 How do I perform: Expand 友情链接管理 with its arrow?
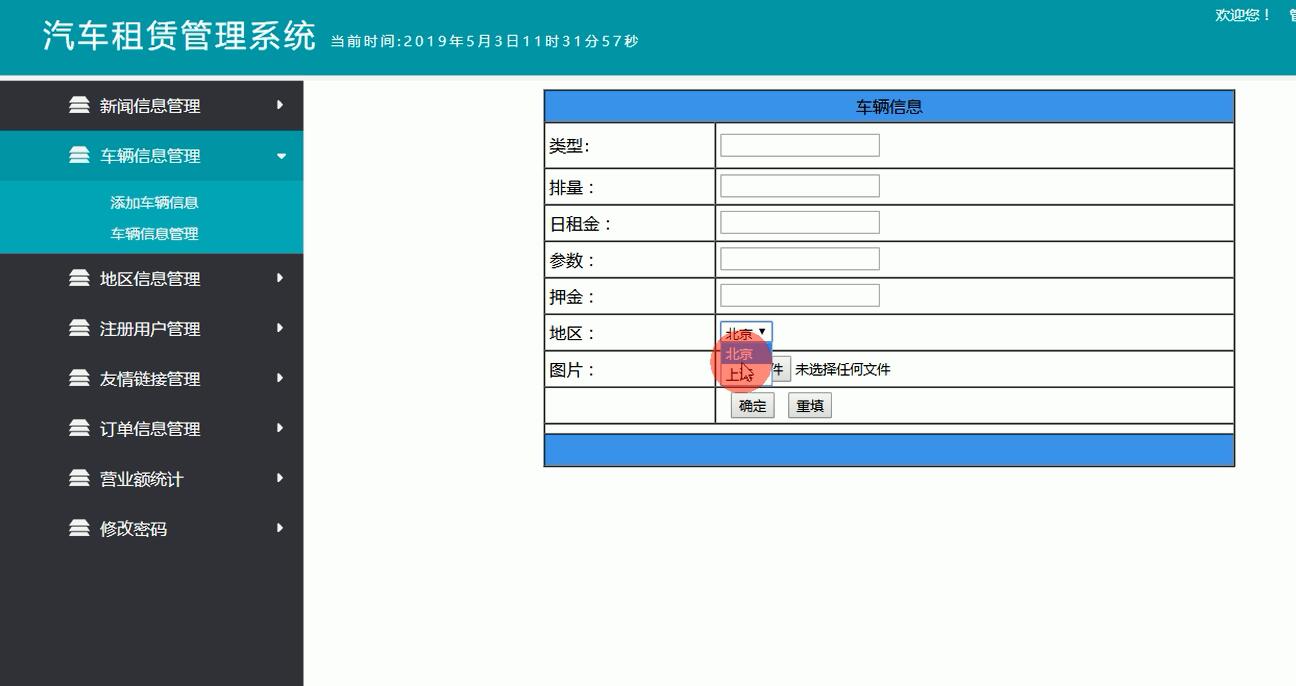click(x=280, y=377)
